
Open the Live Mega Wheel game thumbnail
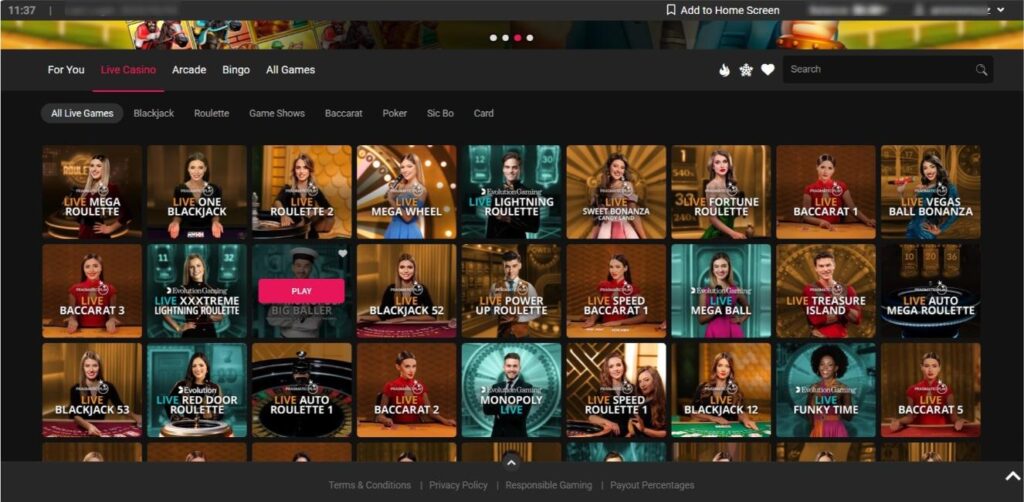[x=406, y=192]
